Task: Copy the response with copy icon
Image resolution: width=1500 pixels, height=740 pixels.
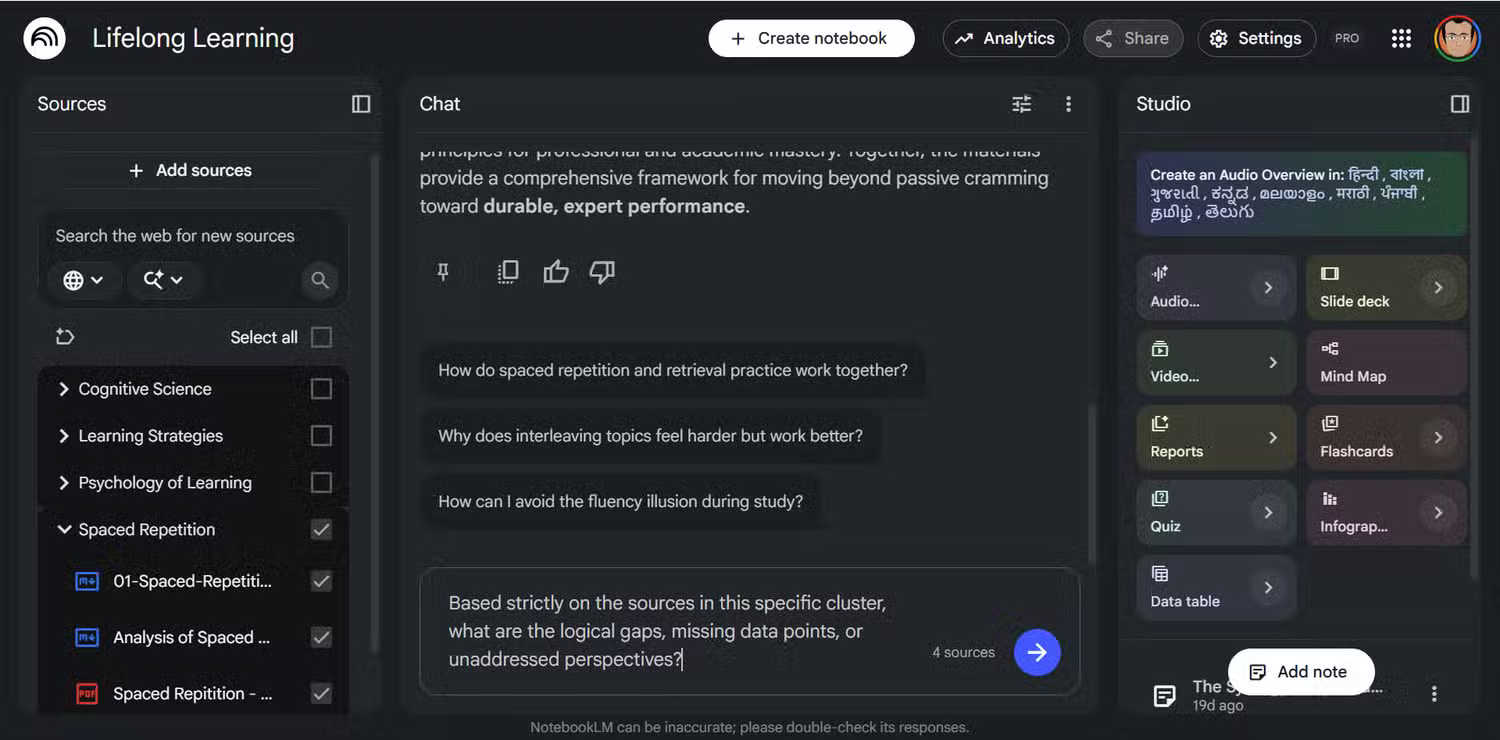Action: 508,272
